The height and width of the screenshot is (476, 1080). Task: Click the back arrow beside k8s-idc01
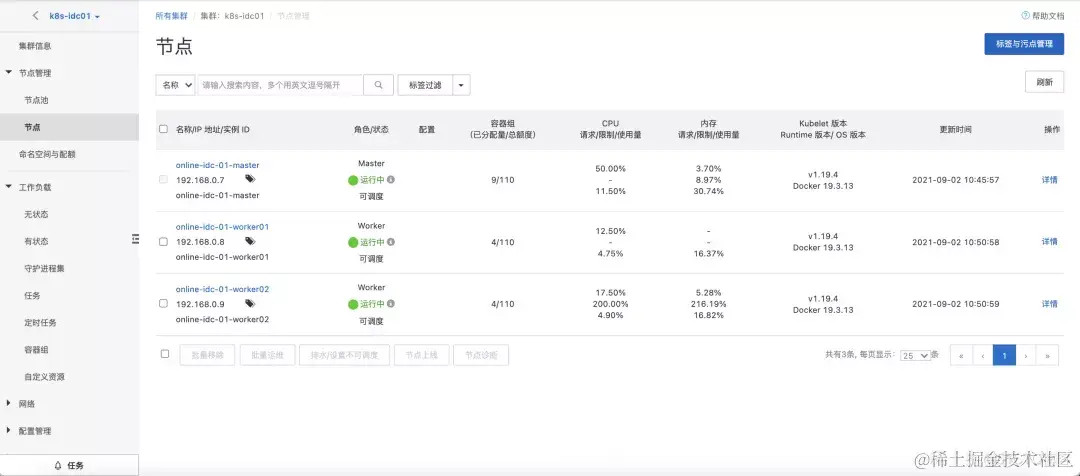(36, 16)
